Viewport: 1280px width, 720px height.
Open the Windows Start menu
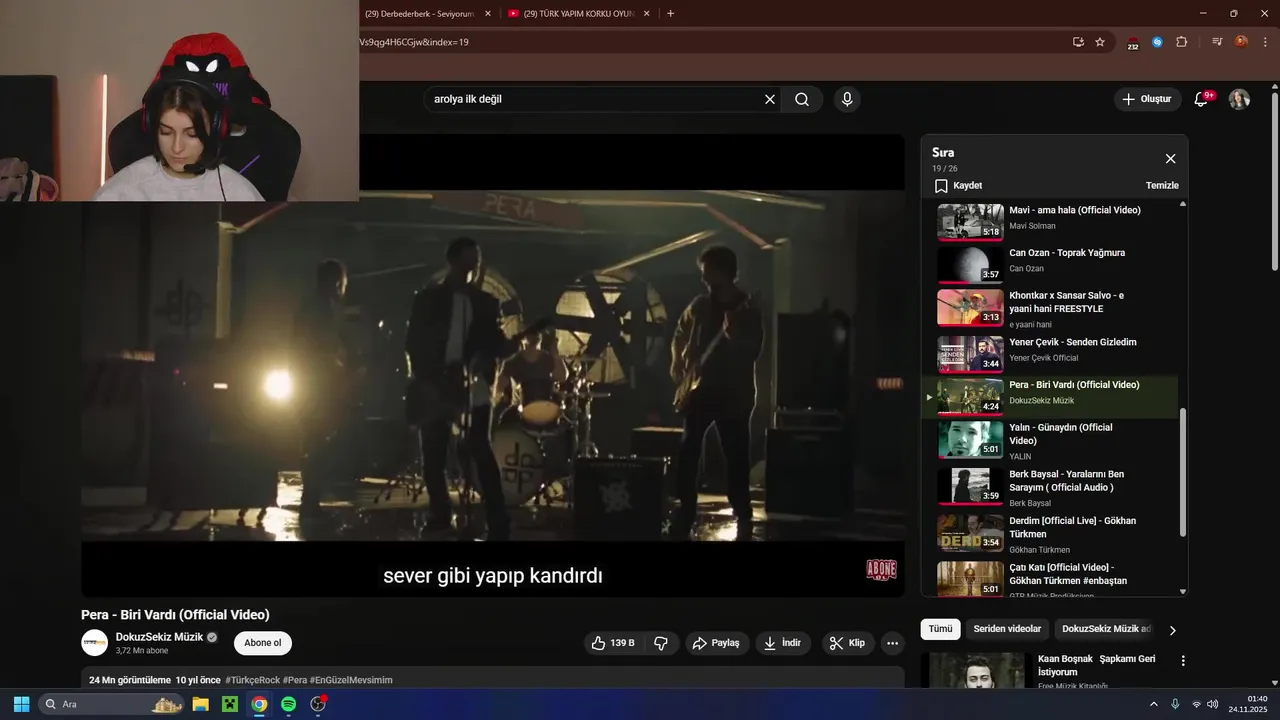pos(21,704)
